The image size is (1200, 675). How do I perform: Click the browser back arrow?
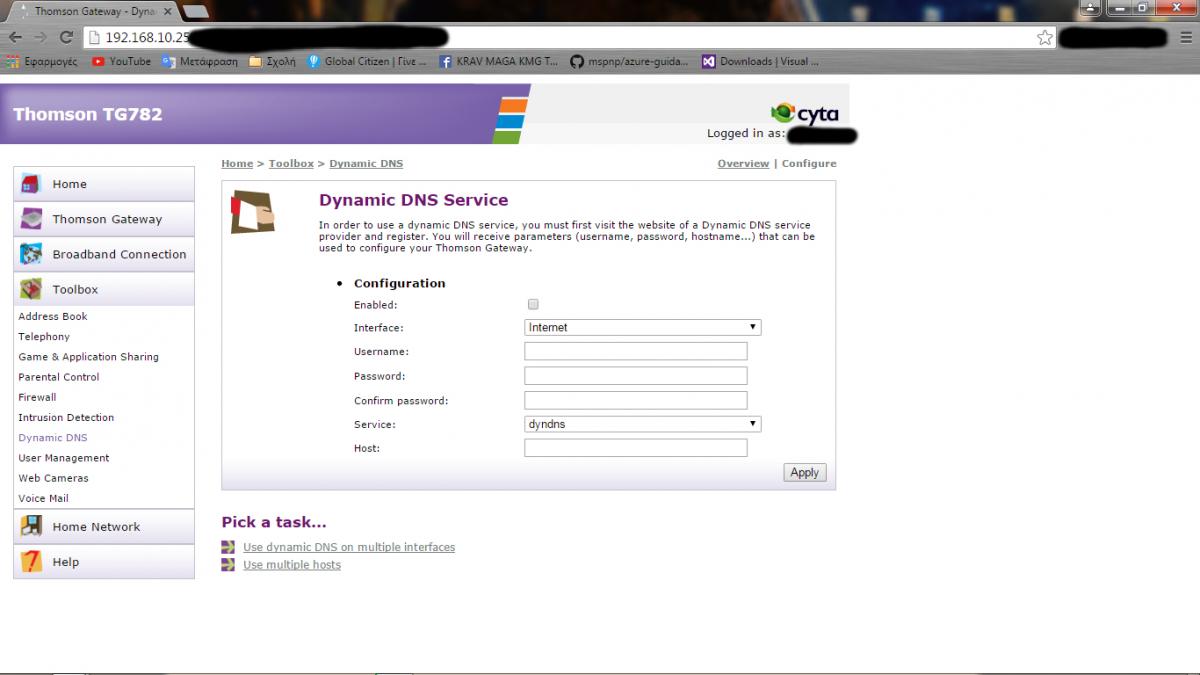[15, 37]
